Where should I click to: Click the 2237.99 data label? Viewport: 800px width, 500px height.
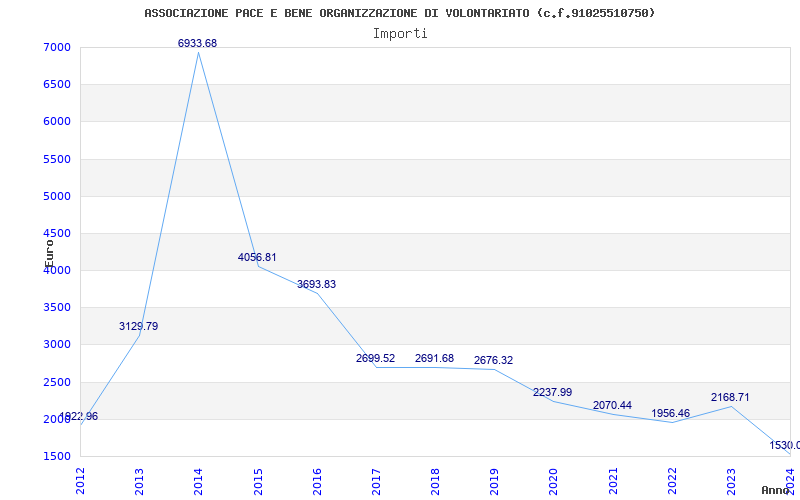point(553,392)
